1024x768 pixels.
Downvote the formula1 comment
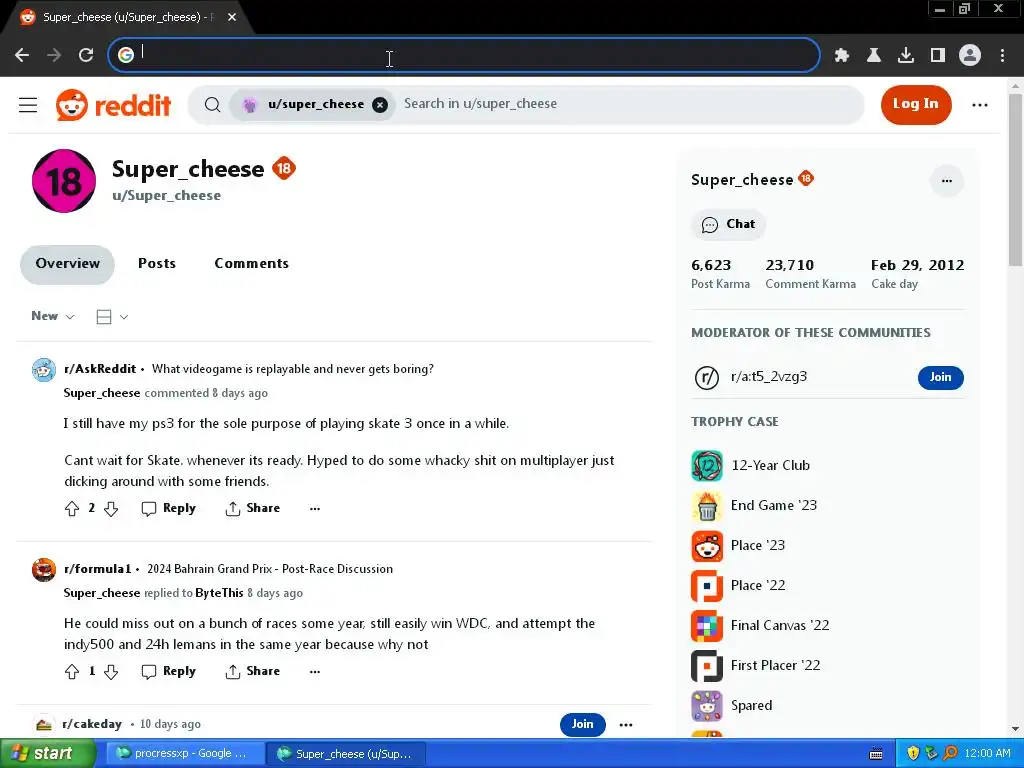tap(111, 671)
